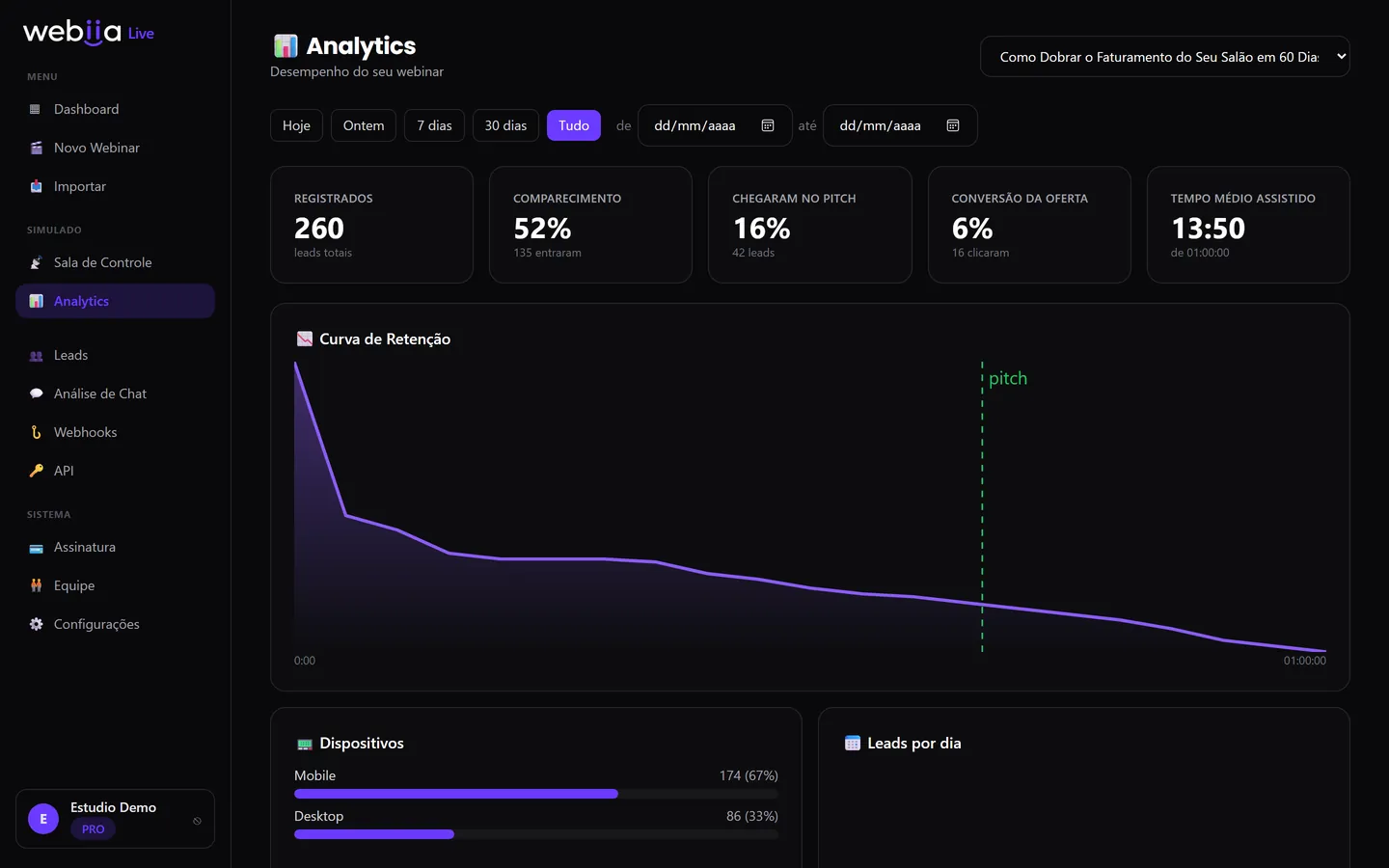Click the Curva de Retenção chart icon
Image resolution: width=1389 pixels, height=868 pixels.
pos(305,339)
